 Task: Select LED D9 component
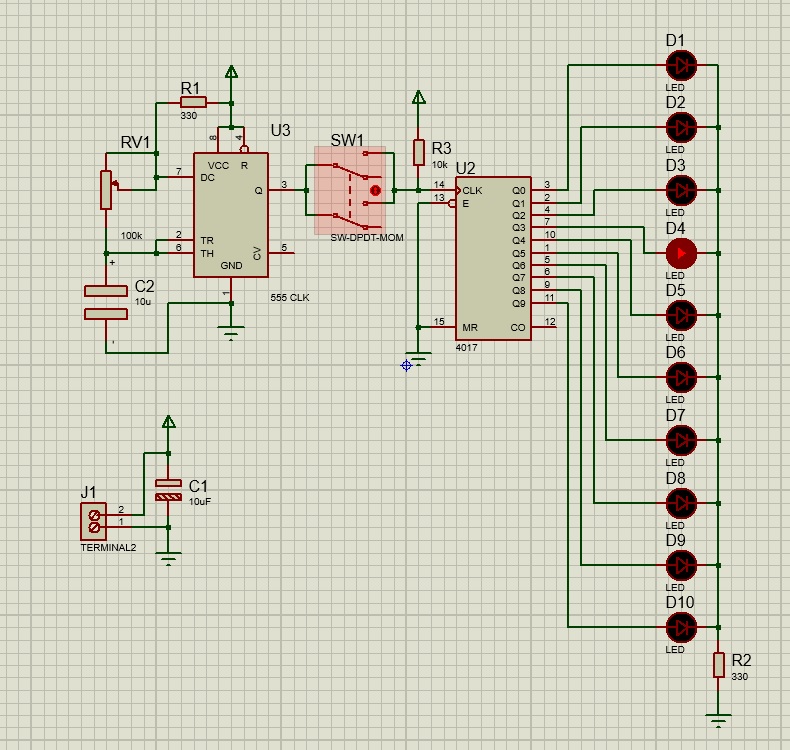[681, 565]
